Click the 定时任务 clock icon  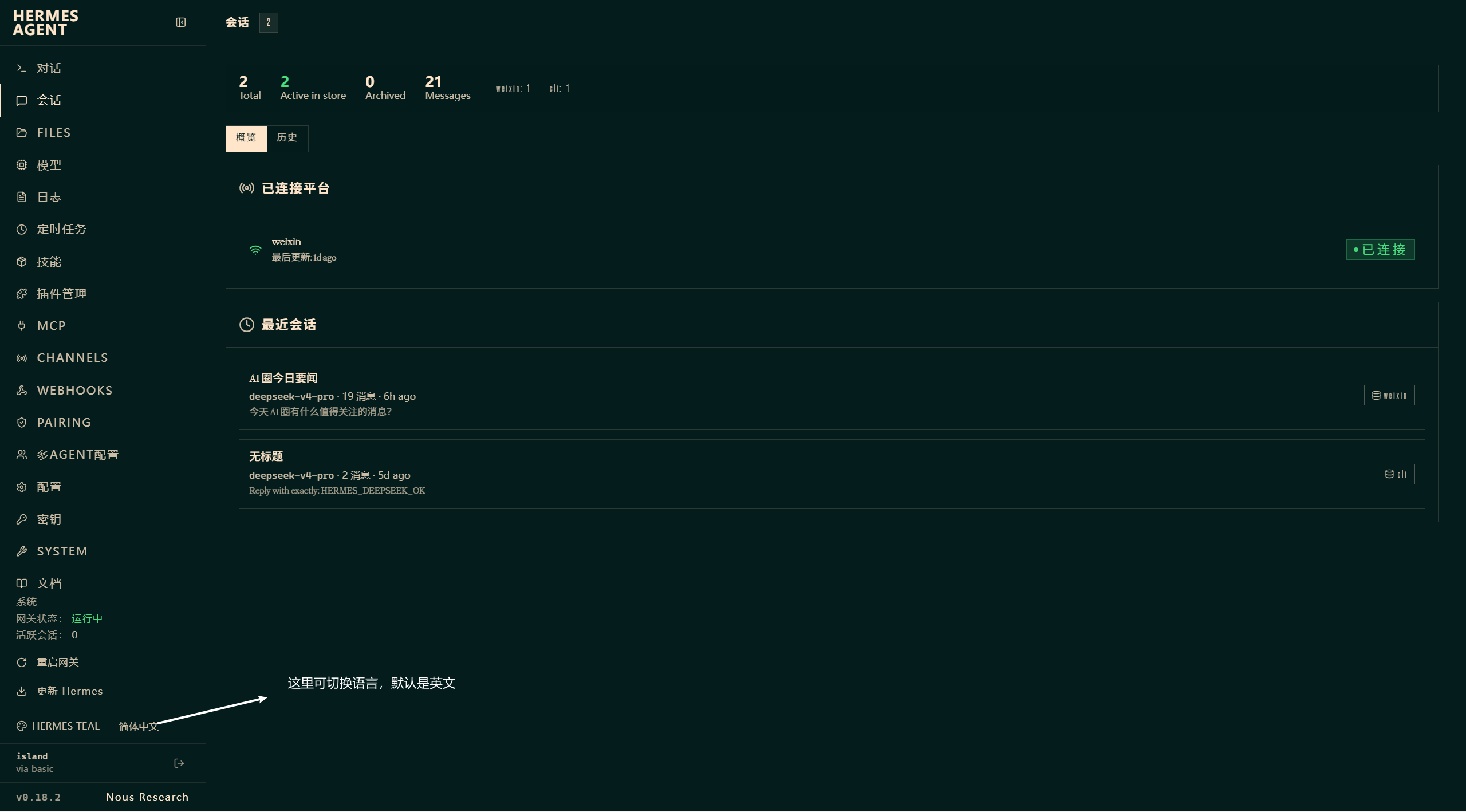point(22,230)
